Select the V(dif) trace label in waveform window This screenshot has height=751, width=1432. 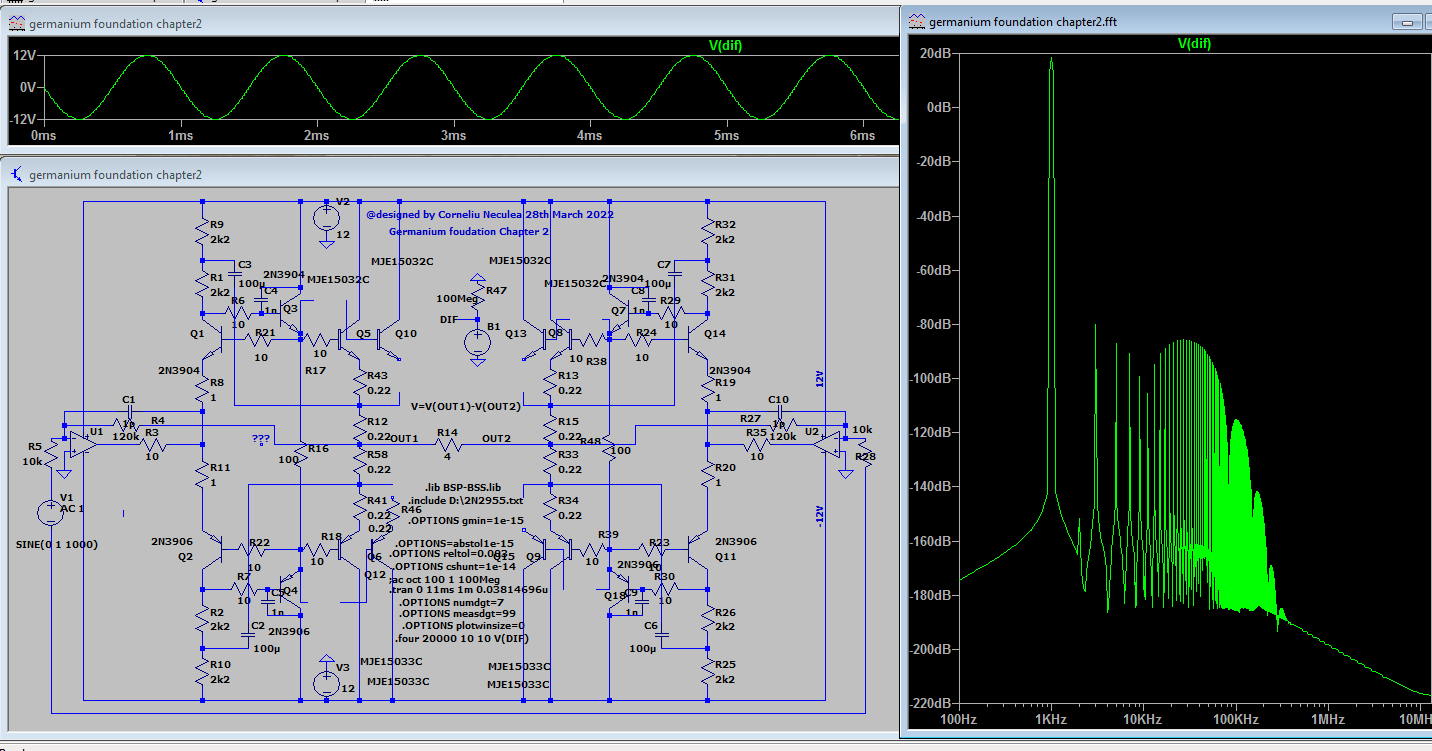725,45
